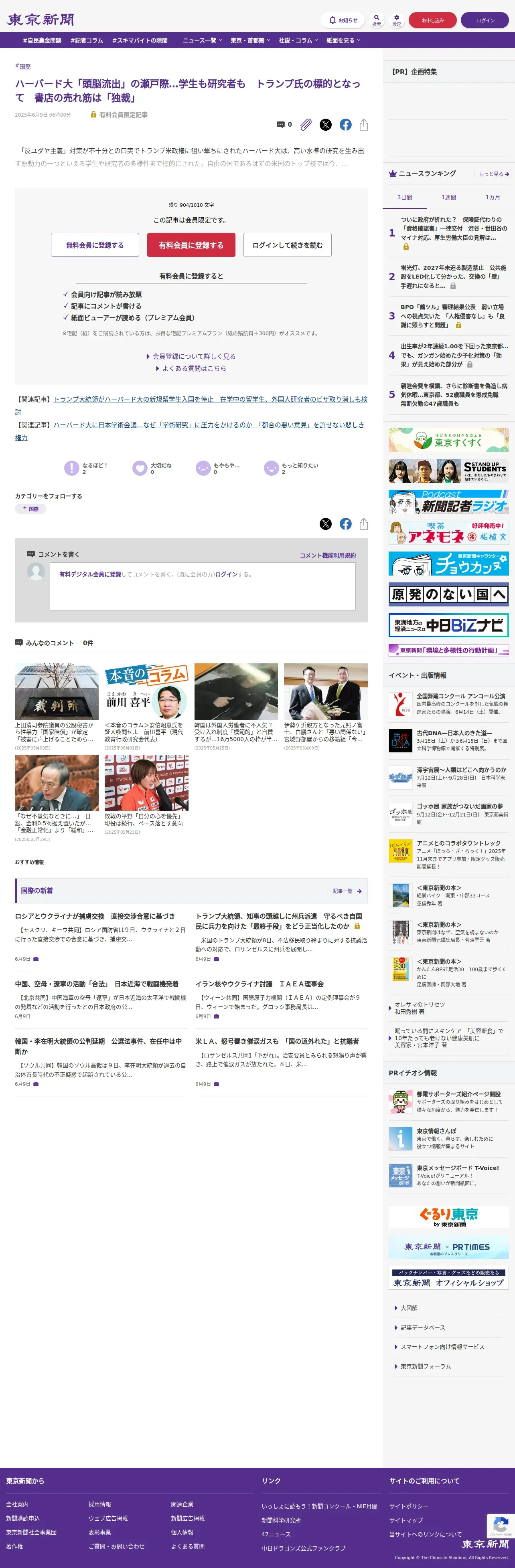
Task: Click the お申し込み button
Action: [433, 20]
